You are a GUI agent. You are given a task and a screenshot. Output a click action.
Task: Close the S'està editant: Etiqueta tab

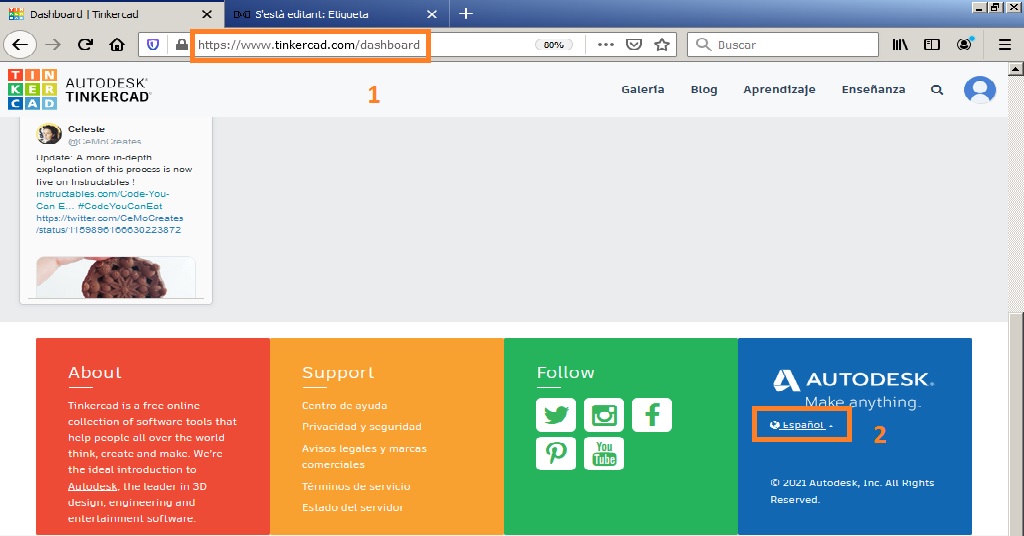(x=432, y=14)
